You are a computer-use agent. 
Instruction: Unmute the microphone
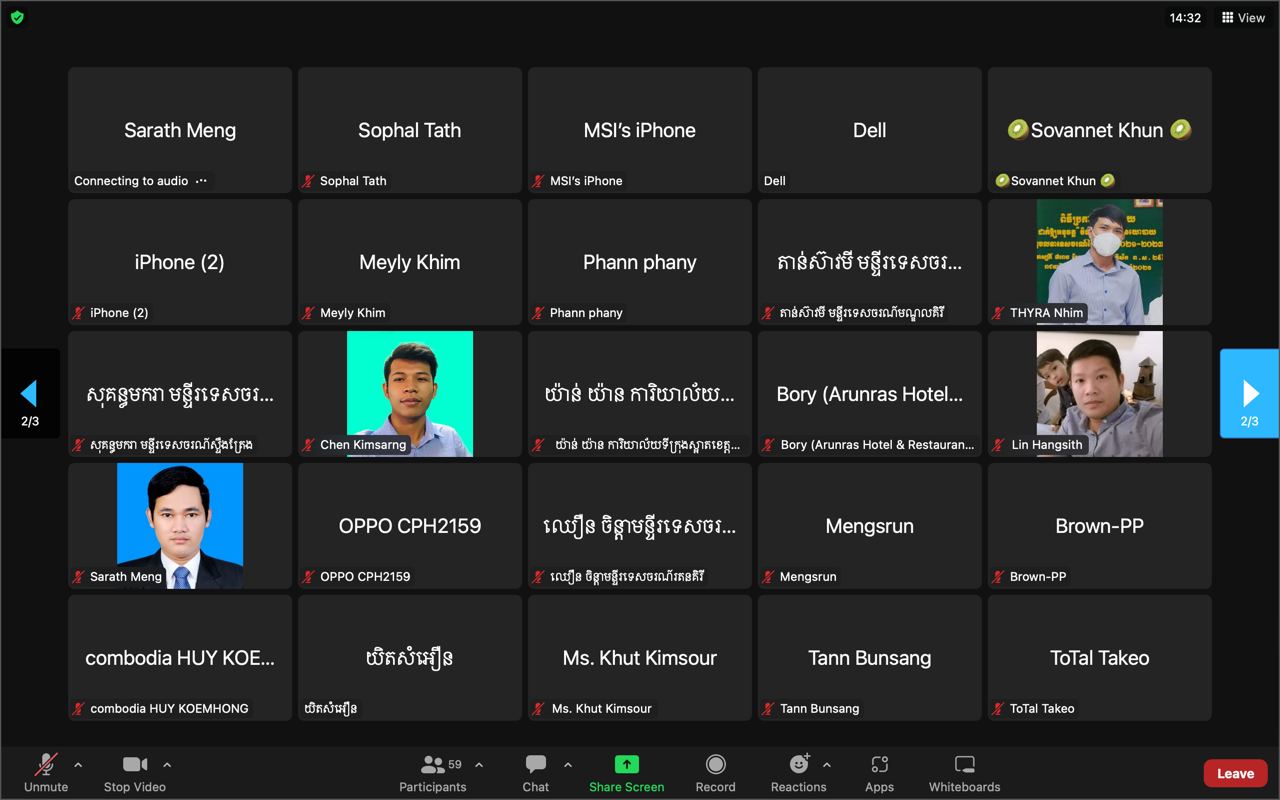click(46, 773)
